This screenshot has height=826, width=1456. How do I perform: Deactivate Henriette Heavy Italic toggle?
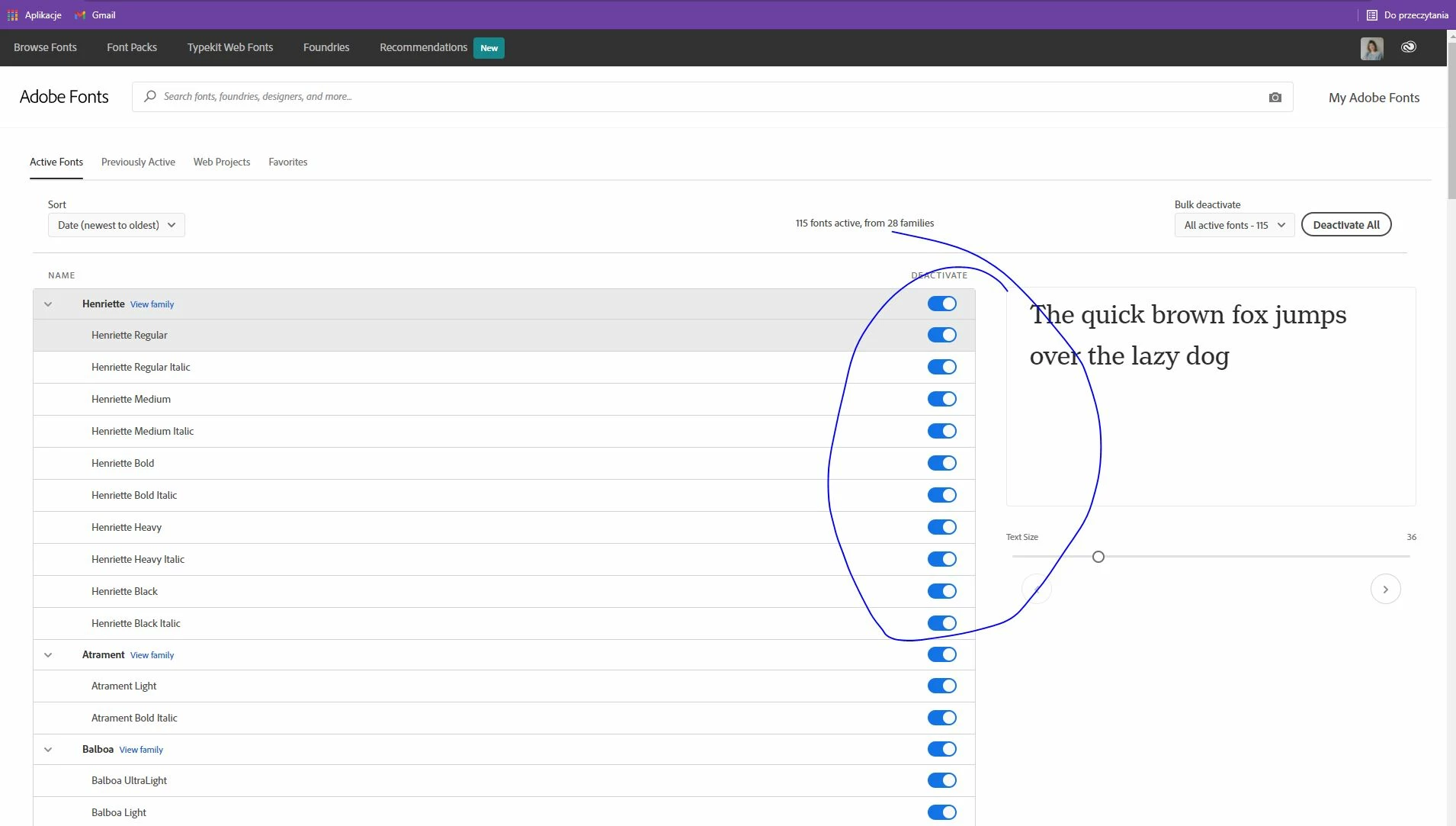pos(941,559)
